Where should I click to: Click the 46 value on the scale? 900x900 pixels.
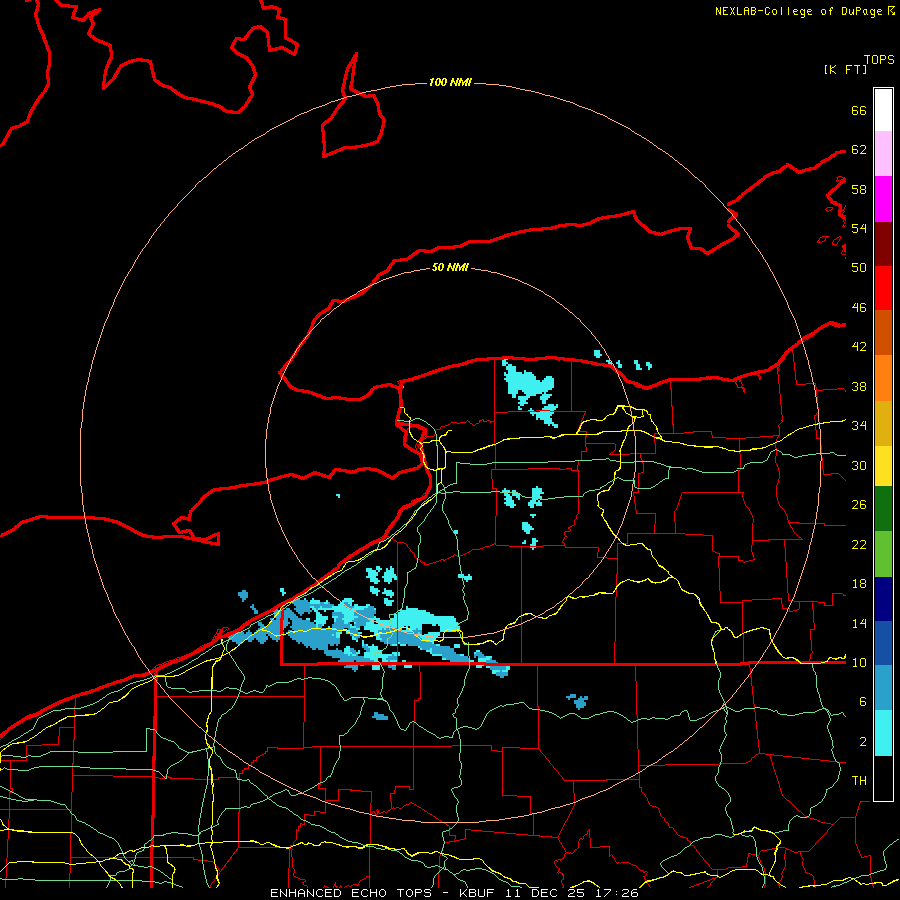859,307
